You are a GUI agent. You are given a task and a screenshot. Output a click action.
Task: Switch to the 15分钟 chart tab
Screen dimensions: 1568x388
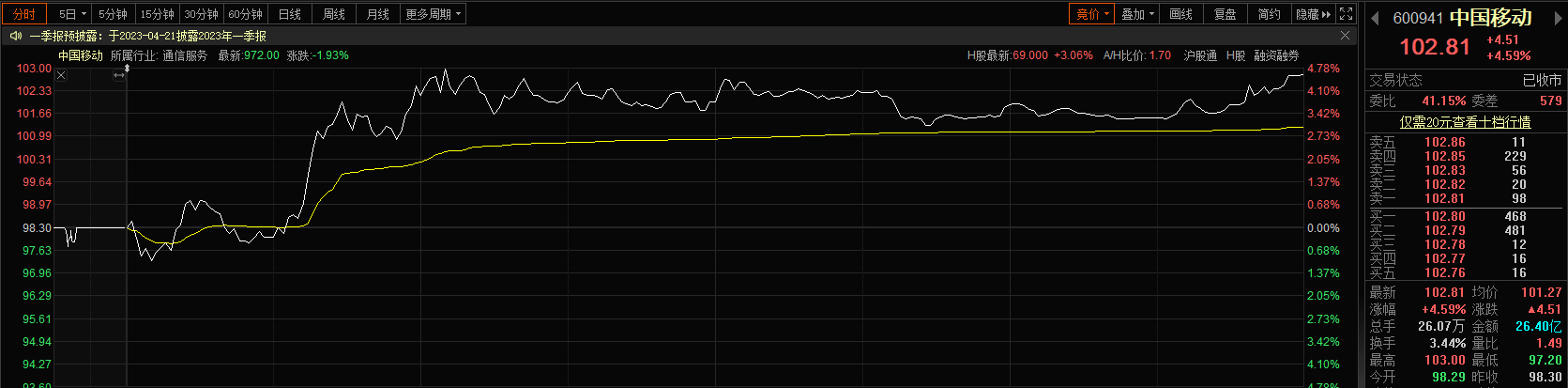158,14
